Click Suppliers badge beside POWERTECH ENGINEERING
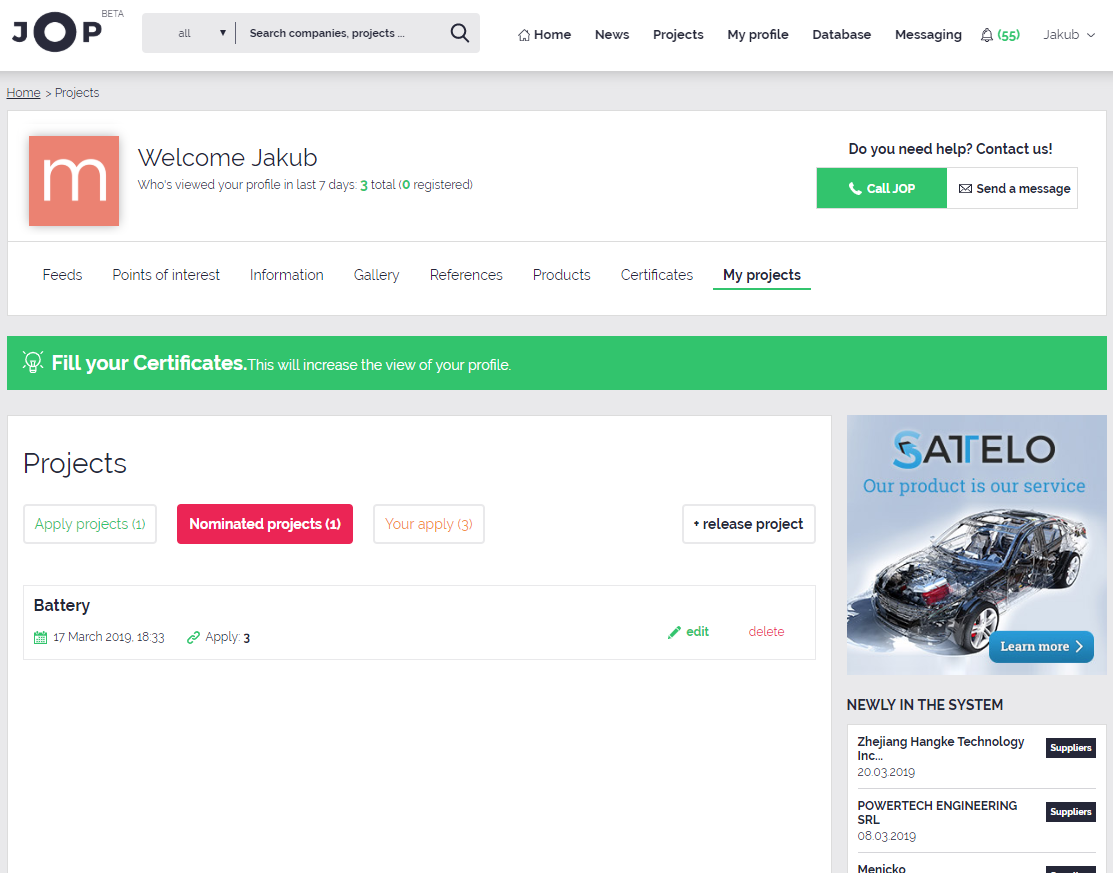 (1070, 812)
